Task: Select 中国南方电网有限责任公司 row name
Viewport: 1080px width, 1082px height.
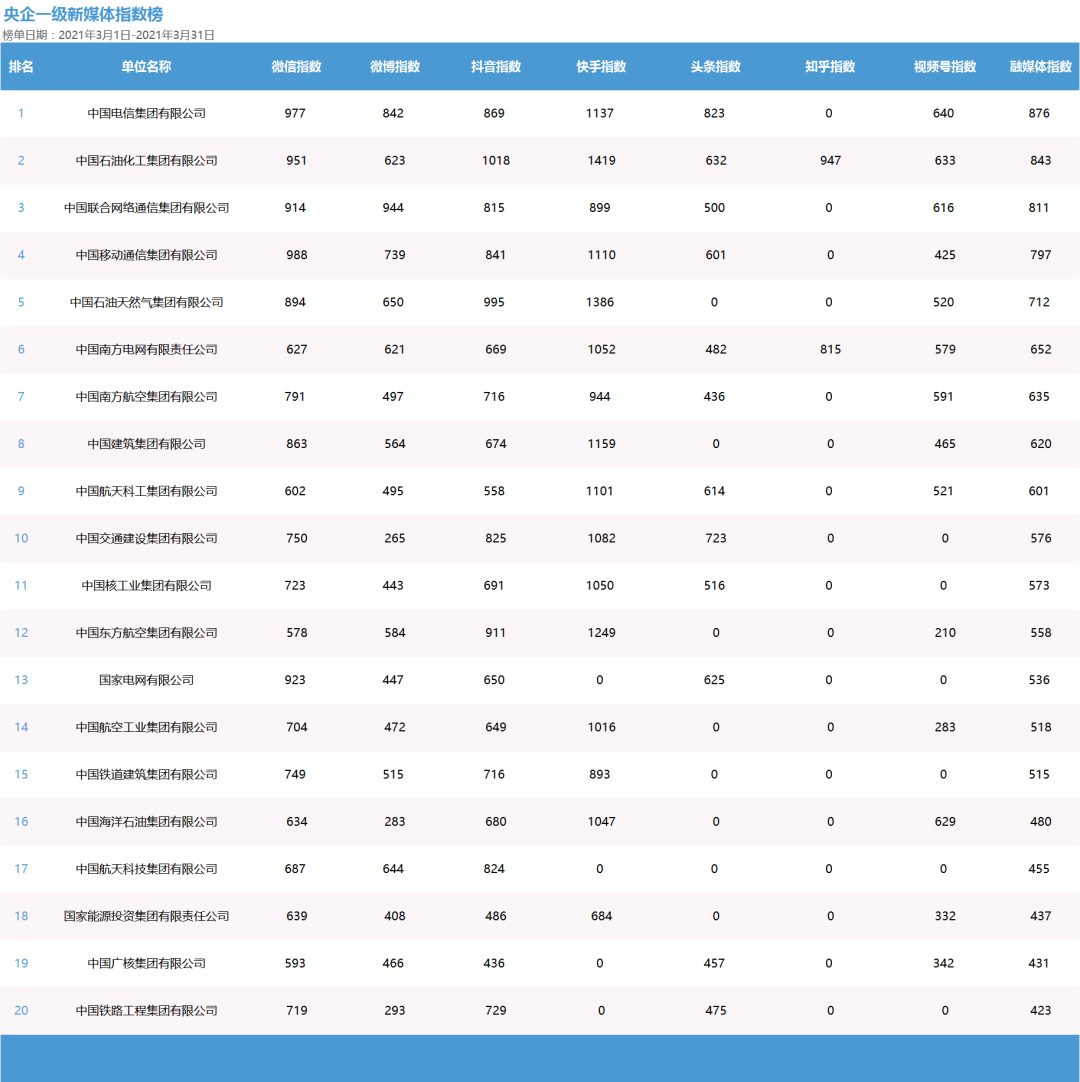Action: tap(146, 350)
